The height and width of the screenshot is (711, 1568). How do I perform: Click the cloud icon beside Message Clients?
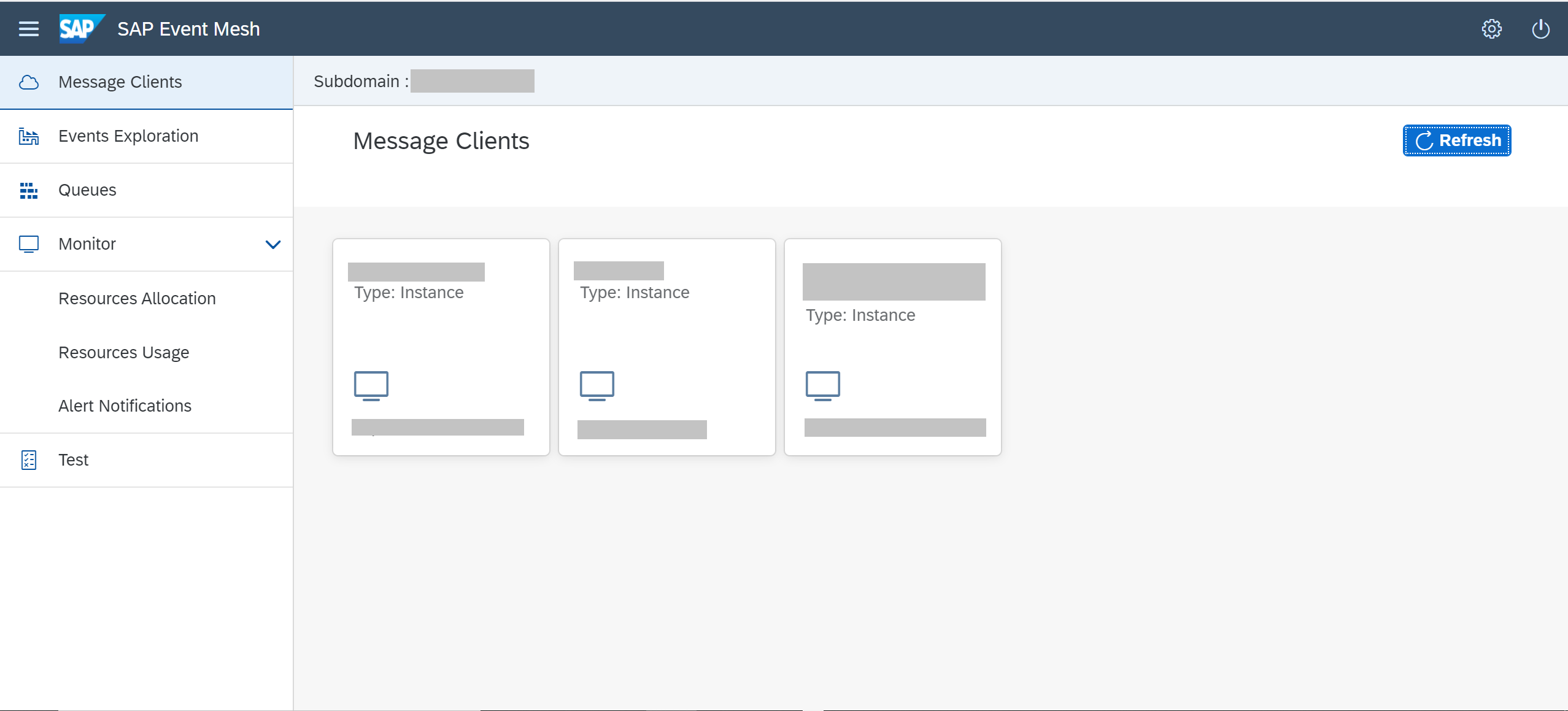tap(29, 82)
